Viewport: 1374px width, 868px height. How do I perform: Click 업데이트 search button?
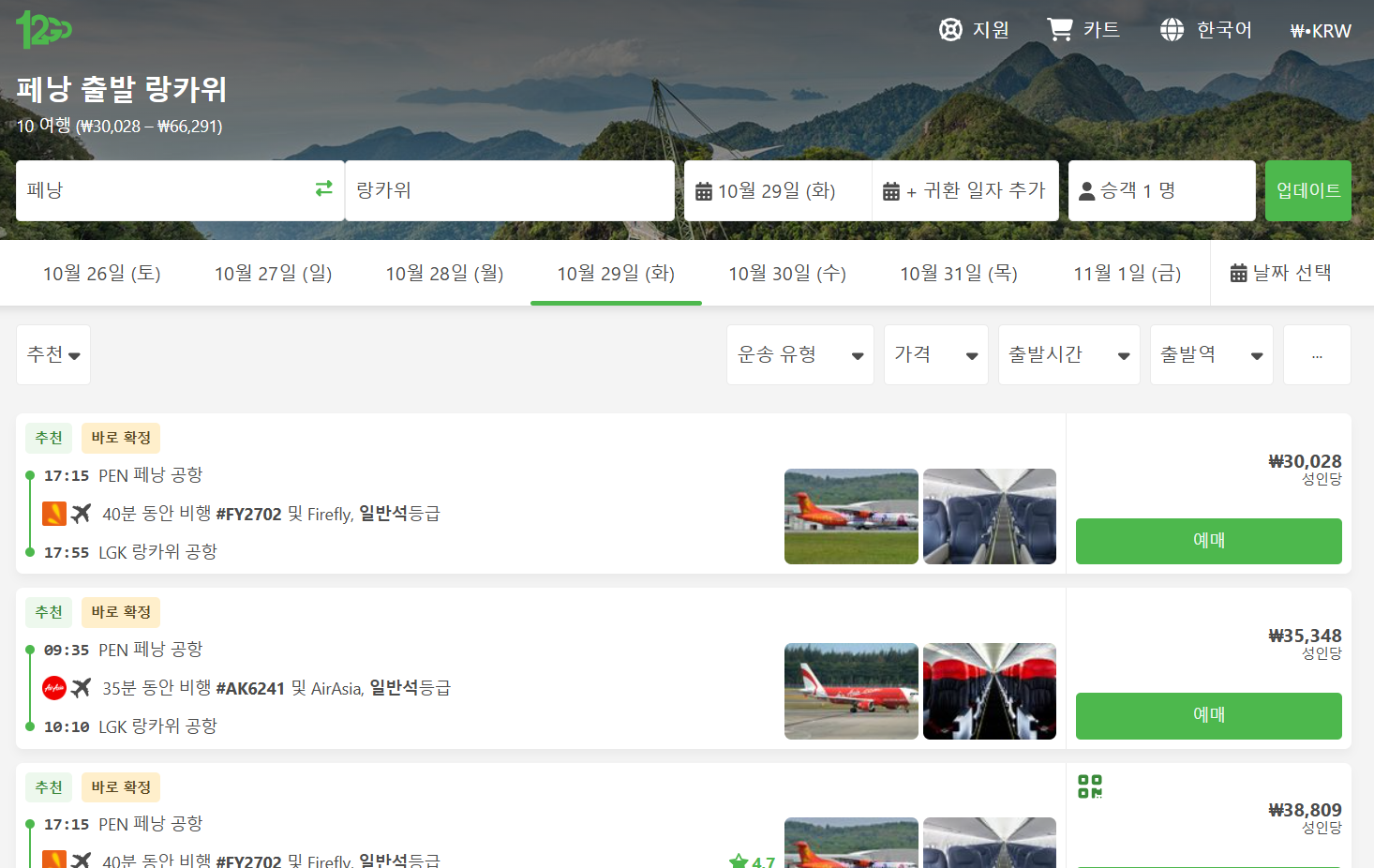1307,191
